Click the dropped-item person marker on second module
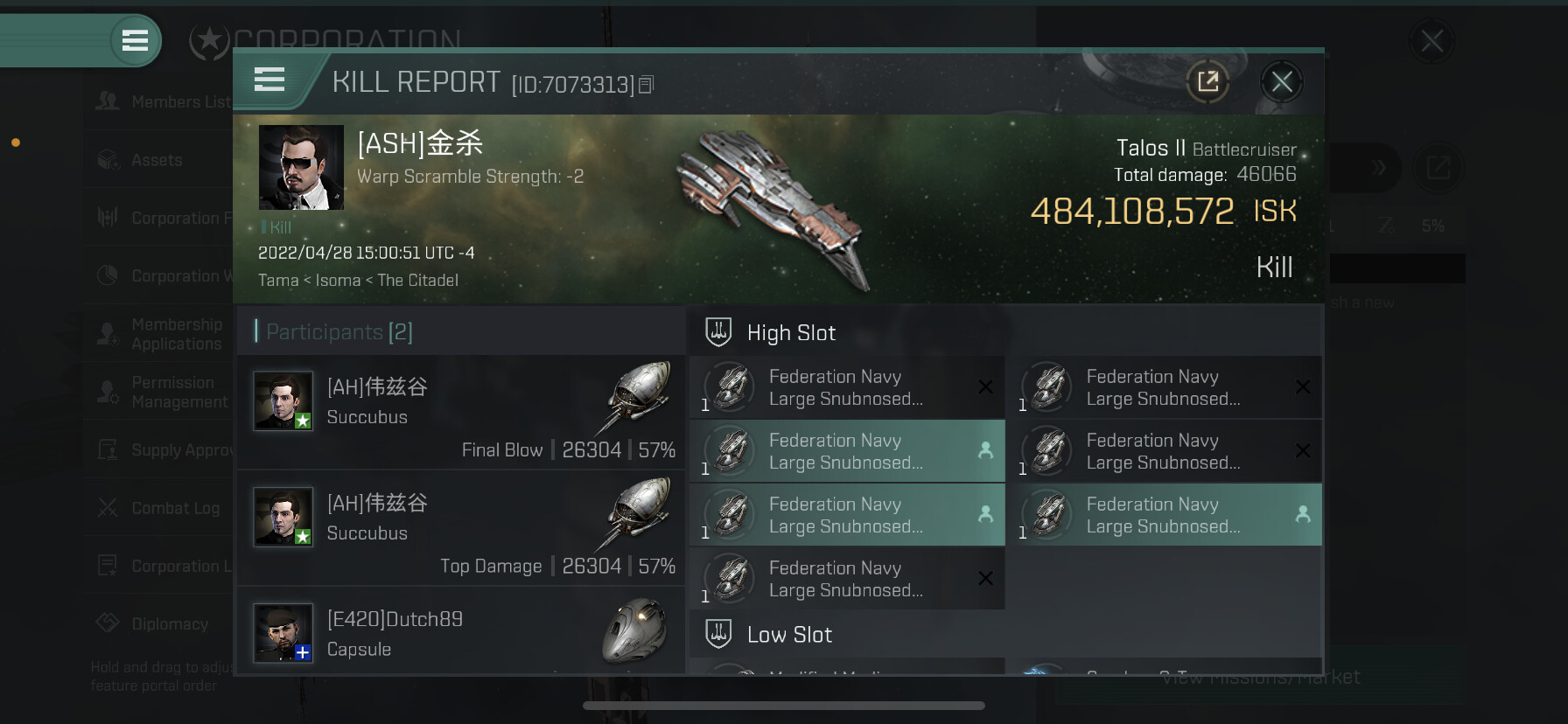This screenshot has width=1568, height=724. point(985,450)
